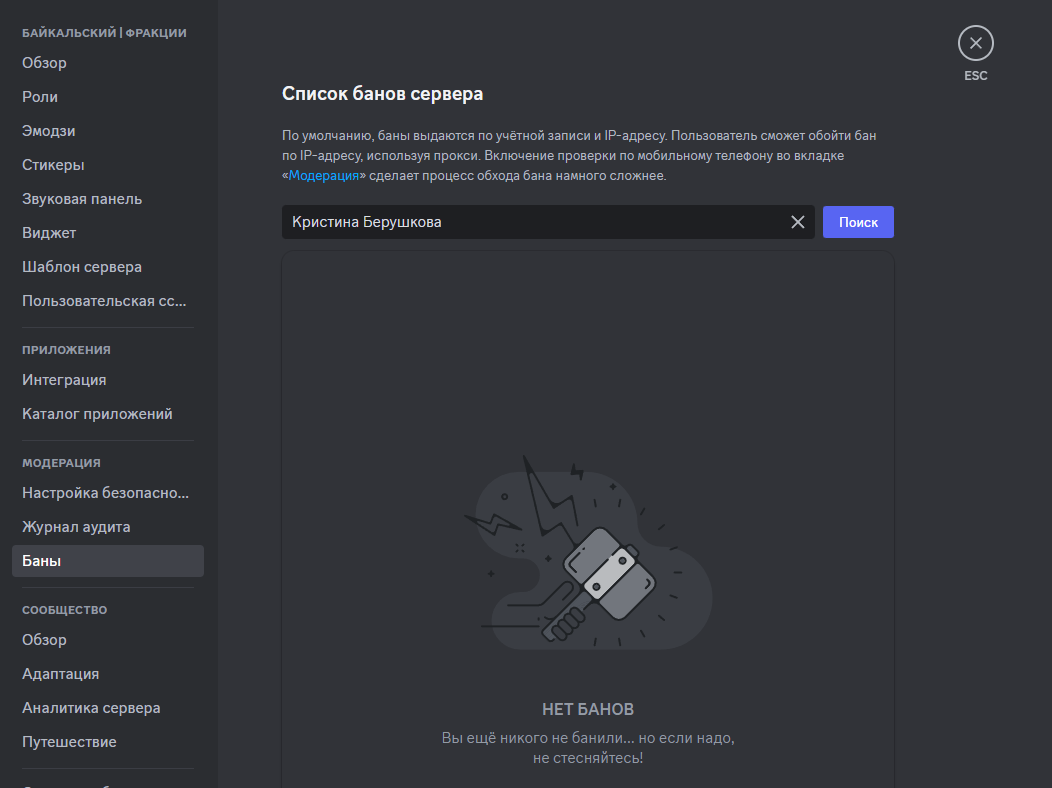Viewport: 1052px width, 788px height.
Task: Close settings with the ESC circle icon
Action: (x=975, y=44)
